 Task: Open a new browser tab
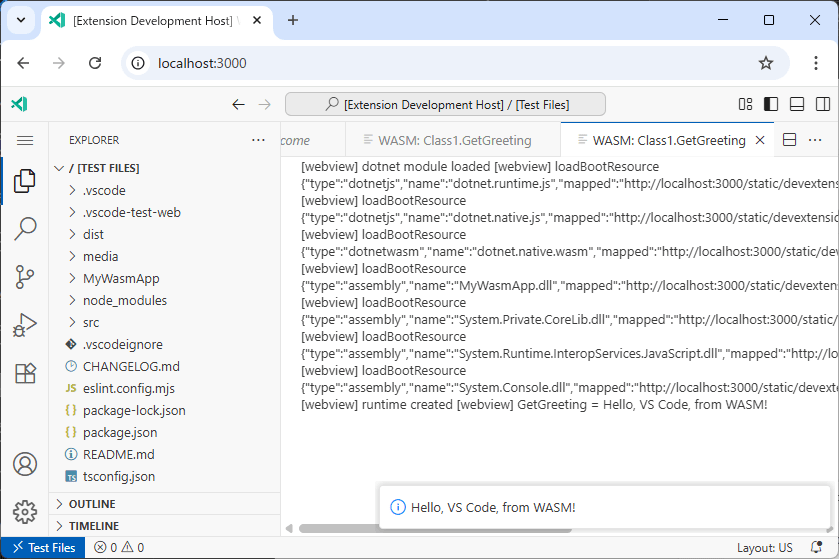293,20
